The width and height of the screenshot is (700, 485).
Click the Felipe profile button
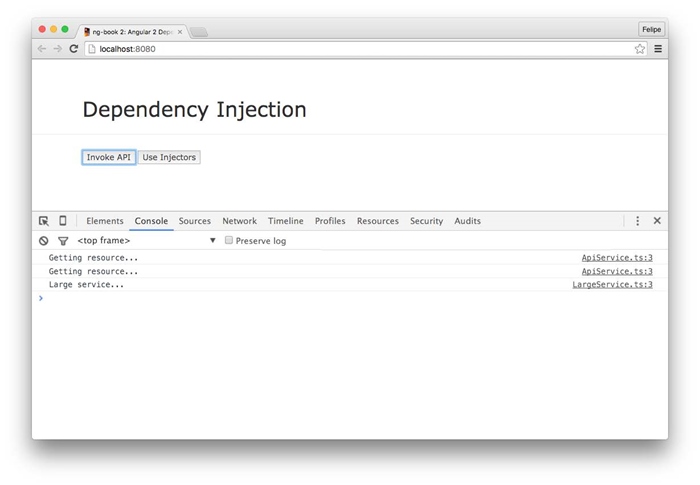click(651, 30)
